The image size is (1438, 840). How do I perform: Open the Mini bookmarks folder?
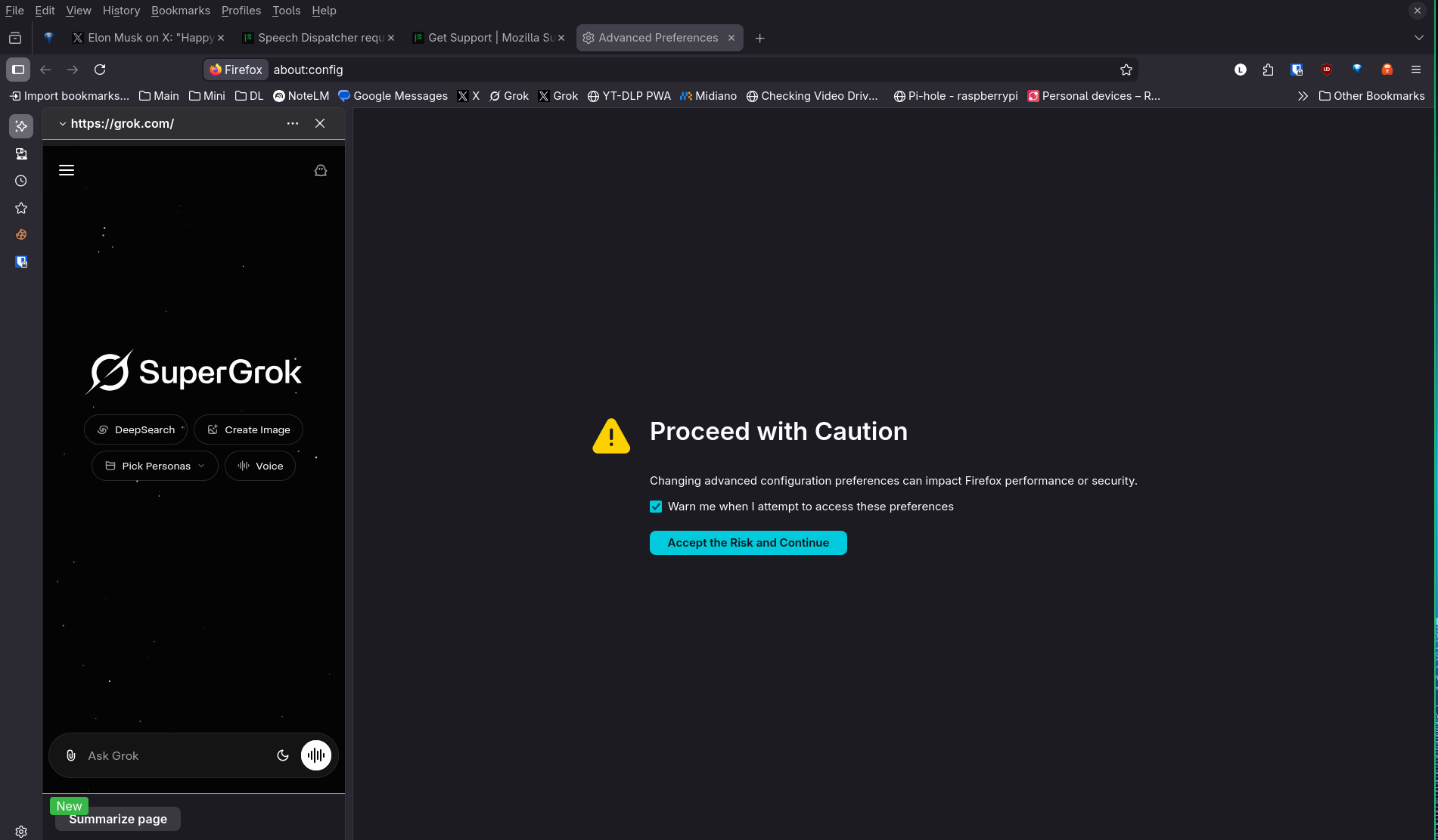coord(207,96)
